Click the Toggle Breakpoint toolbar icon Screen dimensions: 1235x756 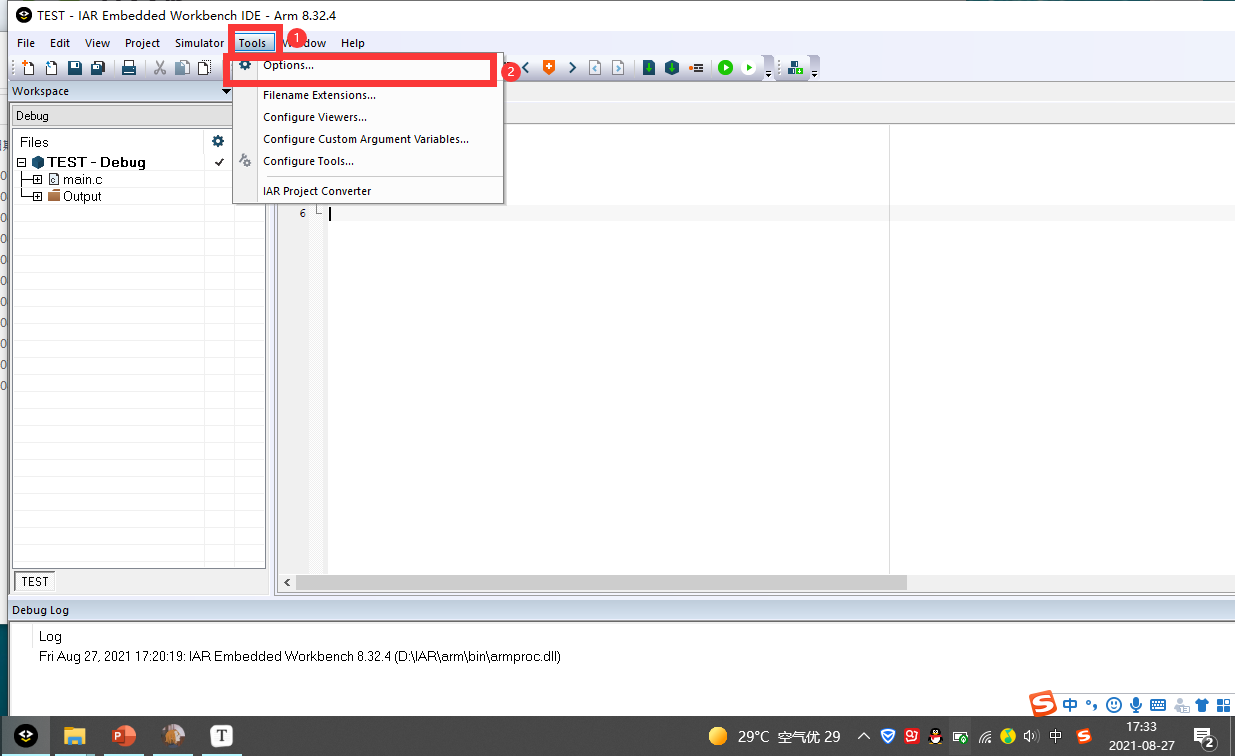tap(696, 68)
